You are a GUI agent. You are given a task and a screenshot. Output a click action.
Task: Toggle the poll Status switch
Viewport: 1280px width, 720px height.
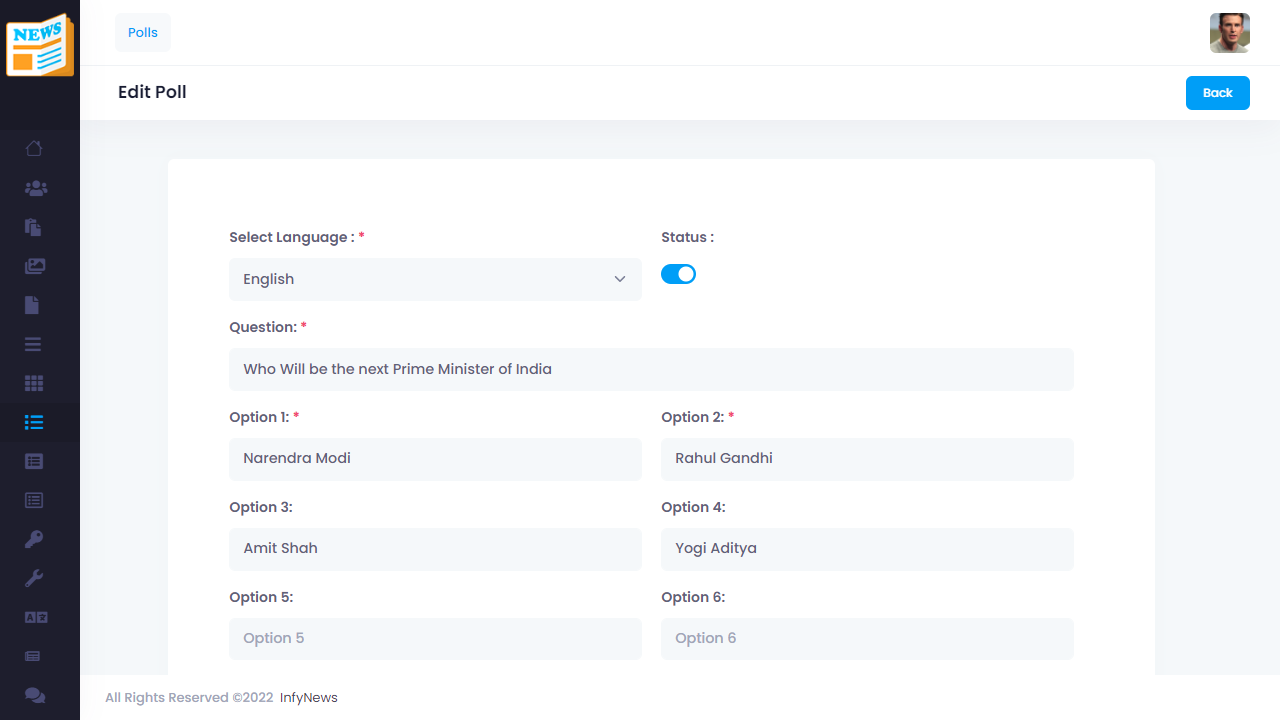coord(678,274)
